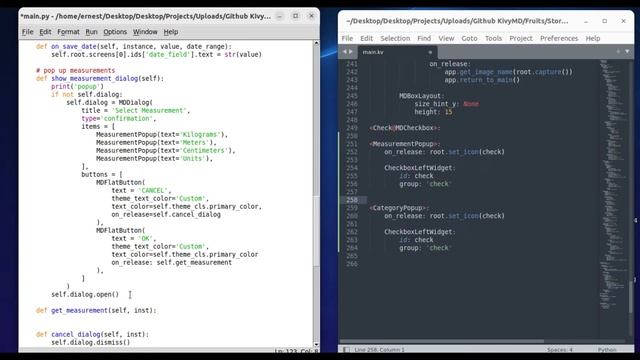The width and height of the screenshot is (640, 360).
Task: Click the new tab plus icon in Sublime
Action: click(618, 51)
